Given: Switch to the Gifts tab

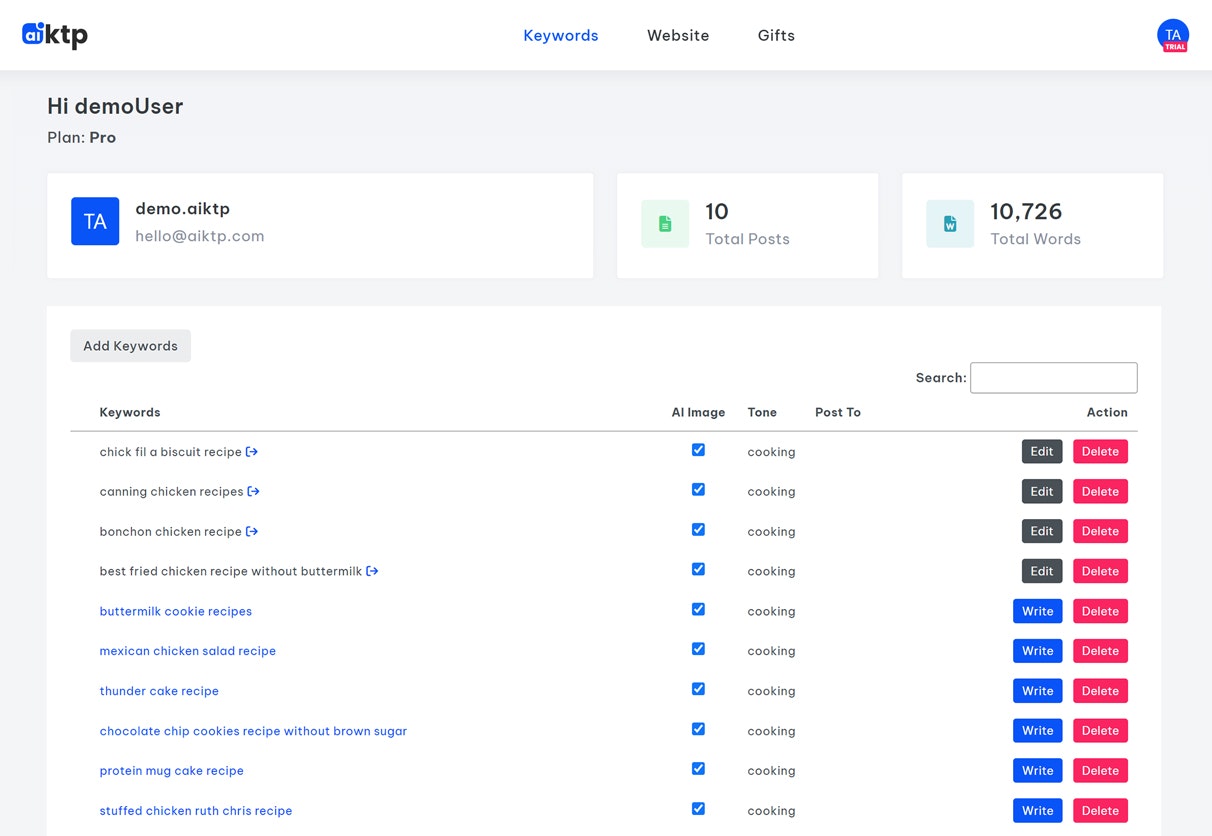Looking at the screenshot, I should (776, 36).
